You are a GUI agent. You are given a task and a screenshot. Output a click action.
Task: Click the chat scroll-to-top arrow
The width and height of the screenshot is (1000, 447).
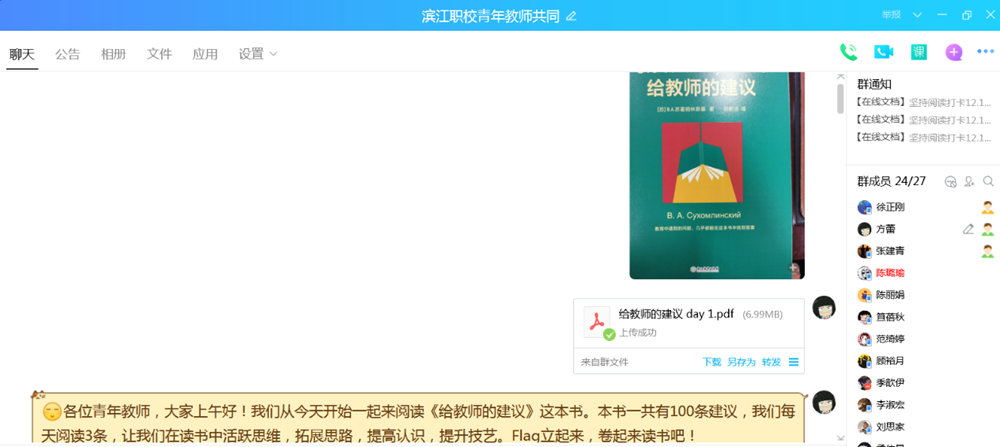pos(841,77)
